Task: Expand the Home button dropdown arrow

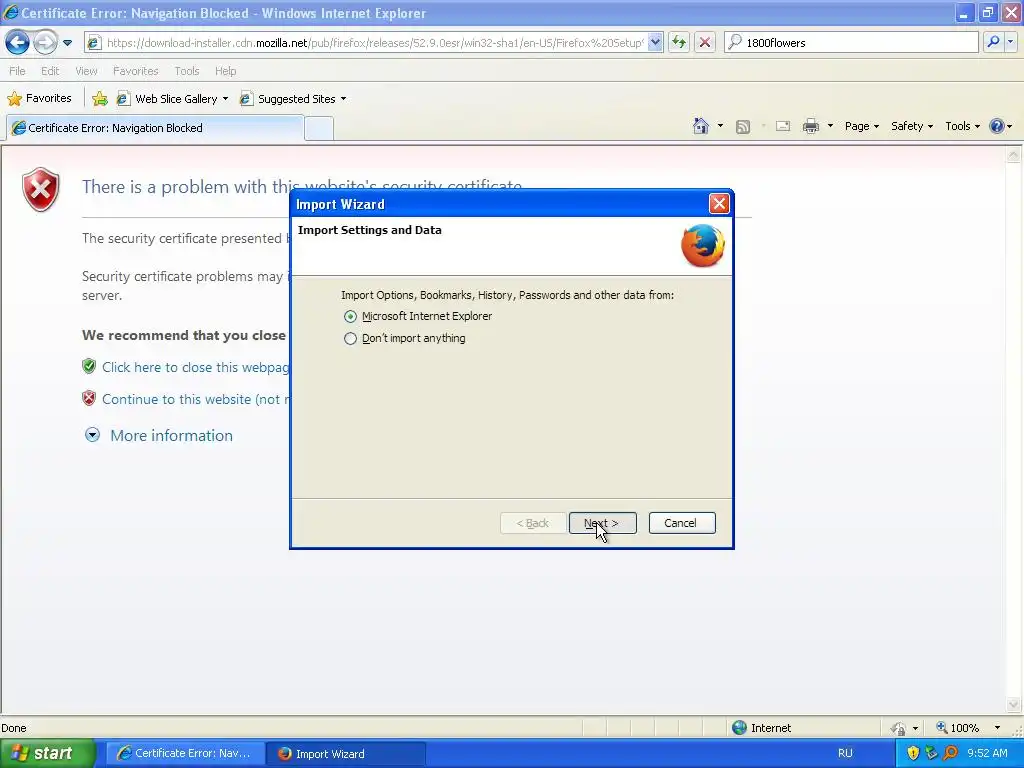Action: click(720, 126)
